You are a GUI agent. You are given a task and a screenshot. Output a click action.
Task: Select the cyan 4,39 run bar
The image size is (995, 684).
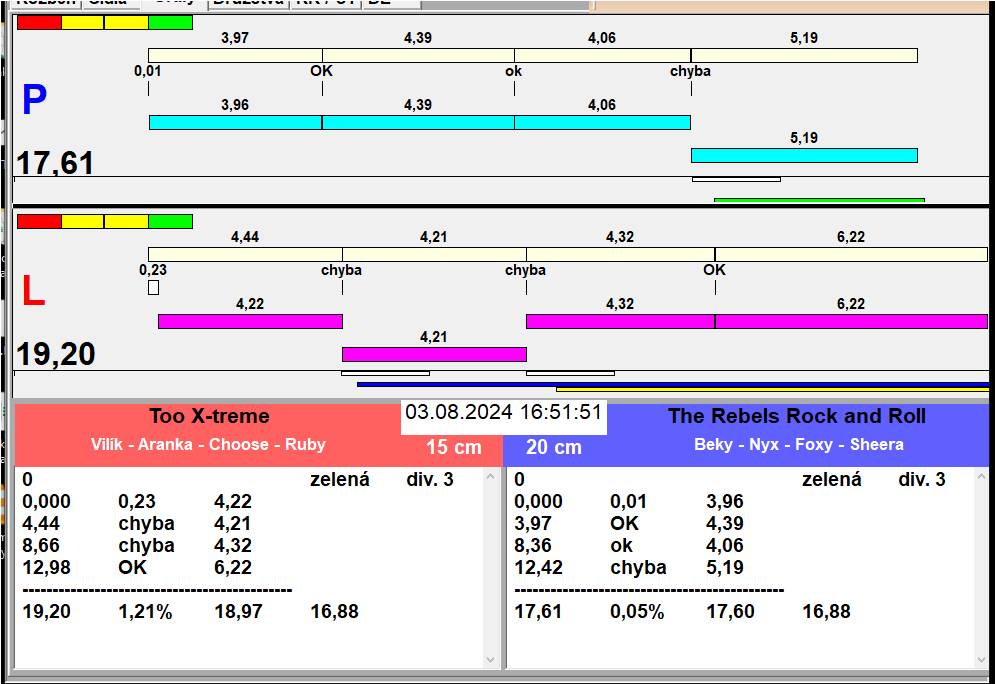point(418,122)
